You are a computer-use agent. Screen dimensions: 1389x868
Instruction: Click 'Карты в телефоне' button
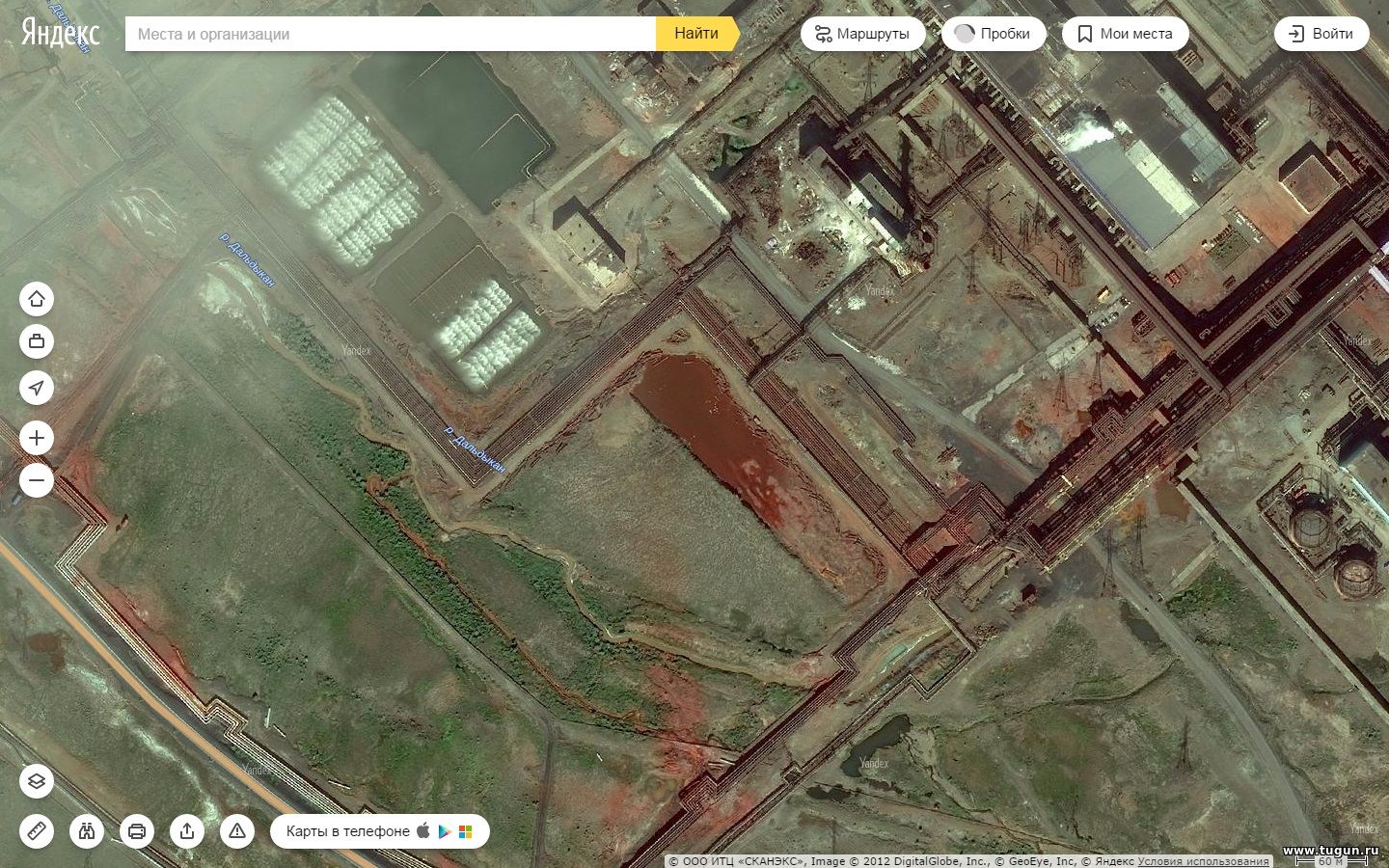point(380,831)
